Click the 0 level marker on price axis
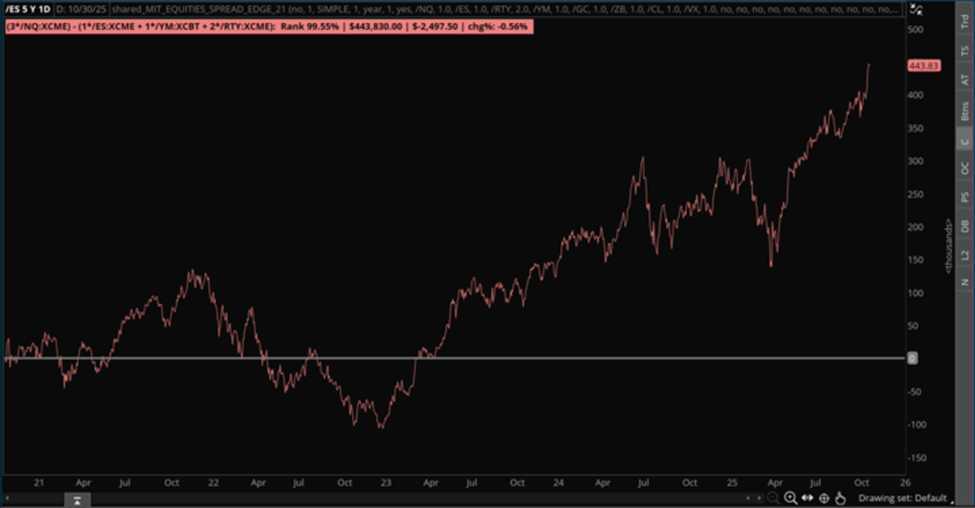Image resolution: width=975 pixels, height=508 pixels. 912,358
